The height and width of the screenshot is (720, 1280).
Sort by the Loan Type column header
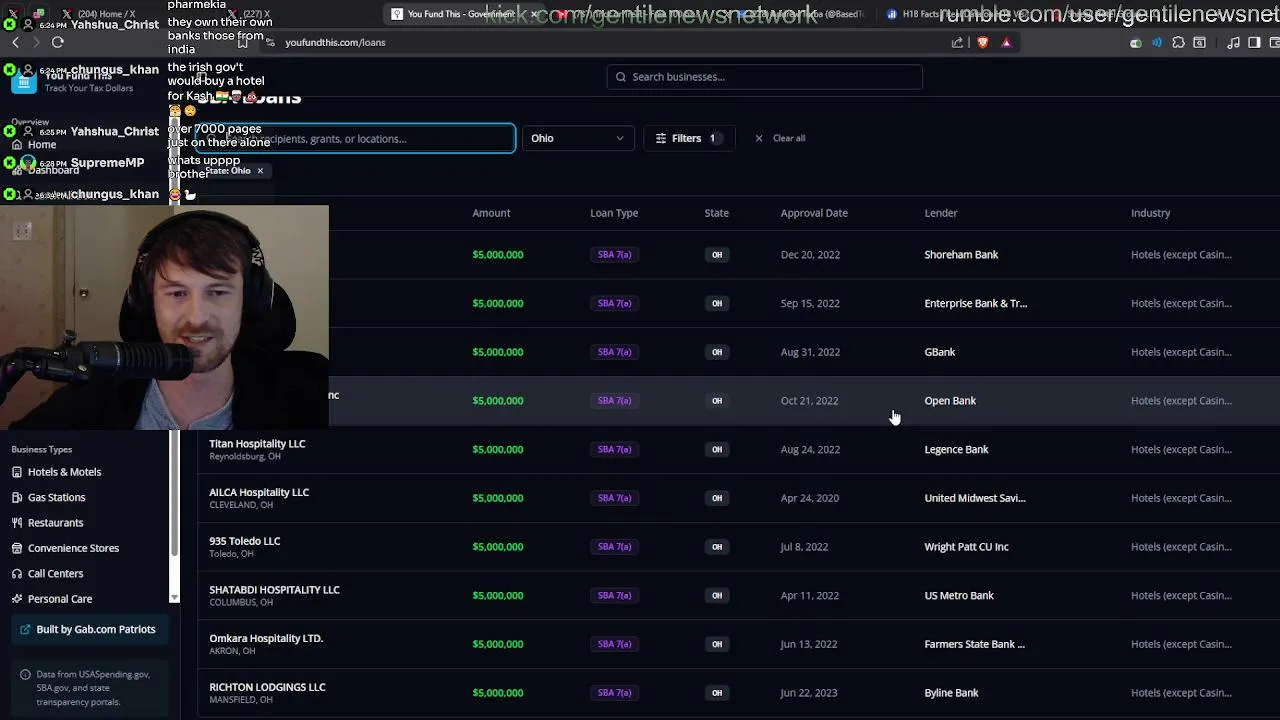click(614, 213)
